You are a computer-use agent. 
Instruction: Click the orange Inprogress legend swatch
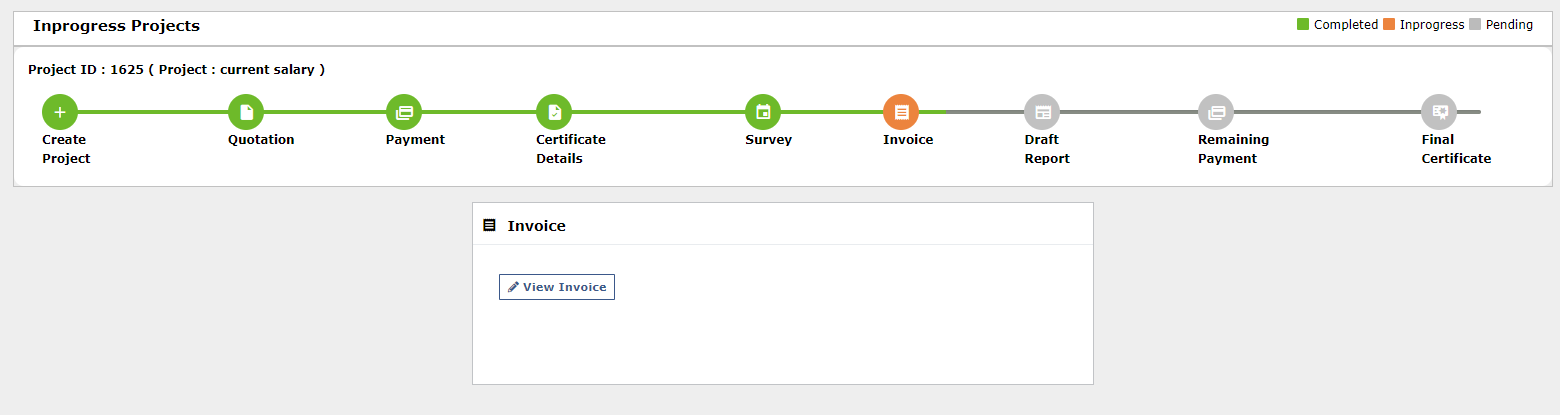[1389, 25]
